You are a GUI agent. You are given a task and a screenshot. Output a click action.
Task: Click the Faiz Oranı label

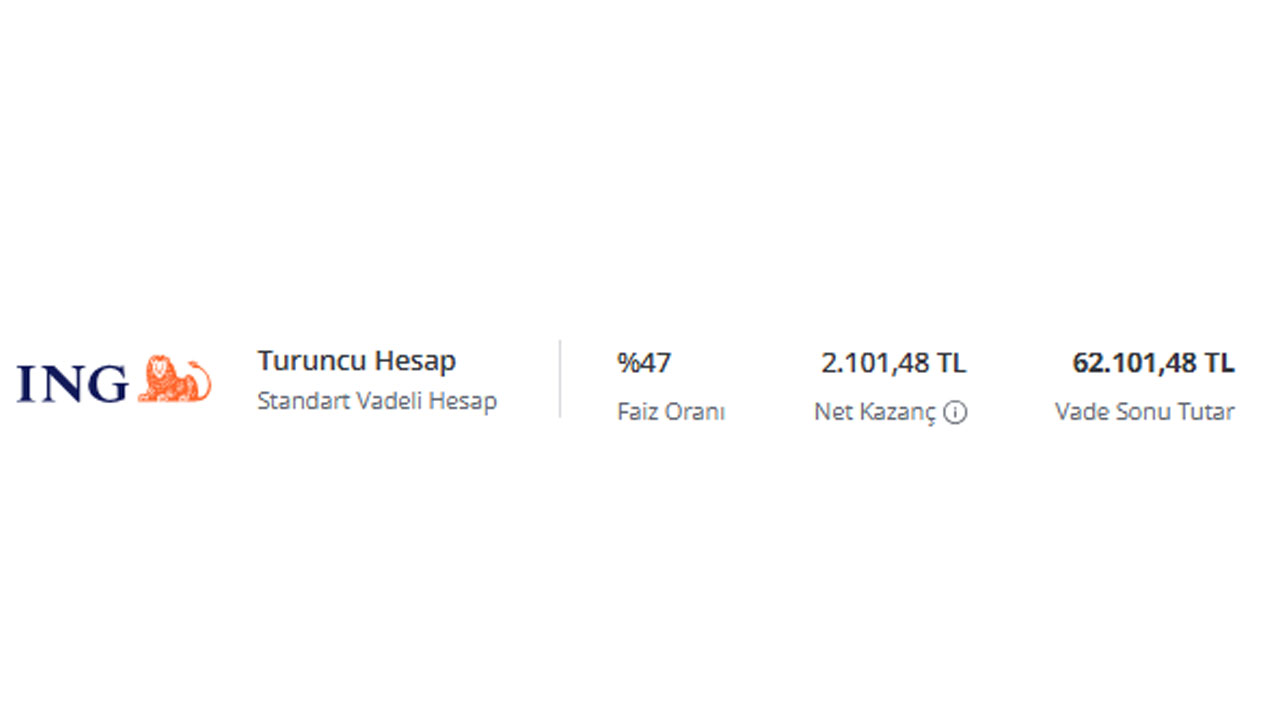670,412
